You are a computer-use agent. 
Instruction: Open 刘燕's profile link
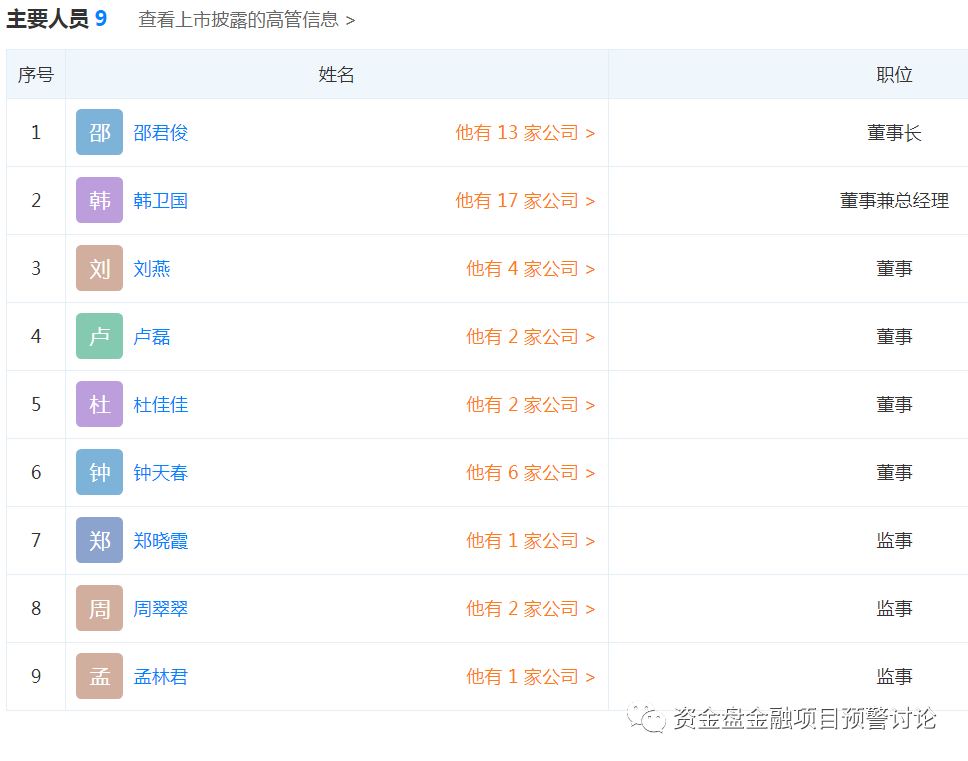[150, 268]
